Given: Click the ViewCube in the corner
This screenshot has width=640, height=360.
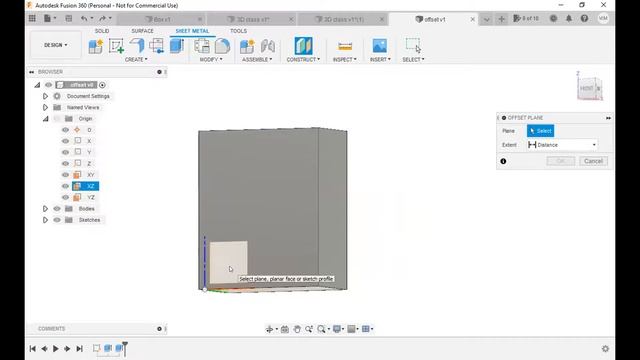Looking at the screenshot, I should click(589, 88).
